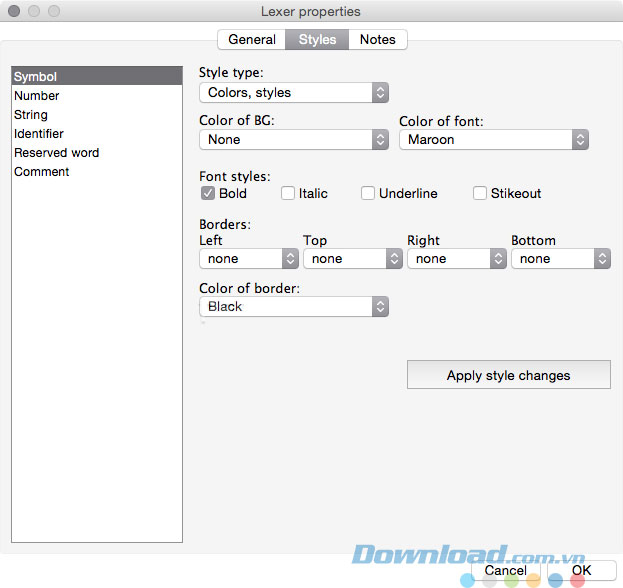Expand the Top border dropdown

pyautogui.click(x=352, y=258)
